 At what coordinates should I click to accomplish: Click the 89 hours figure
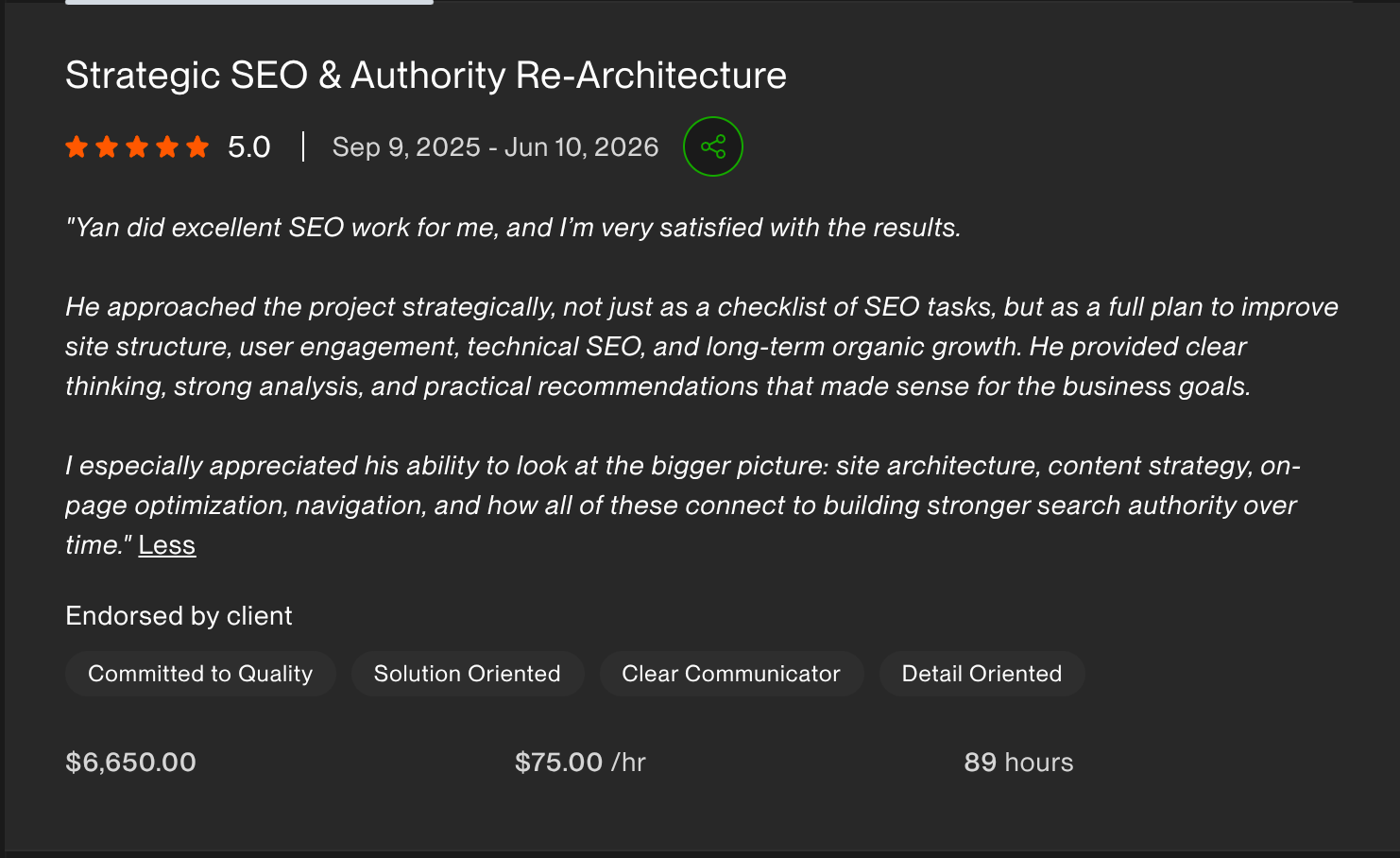[1018, 763]
